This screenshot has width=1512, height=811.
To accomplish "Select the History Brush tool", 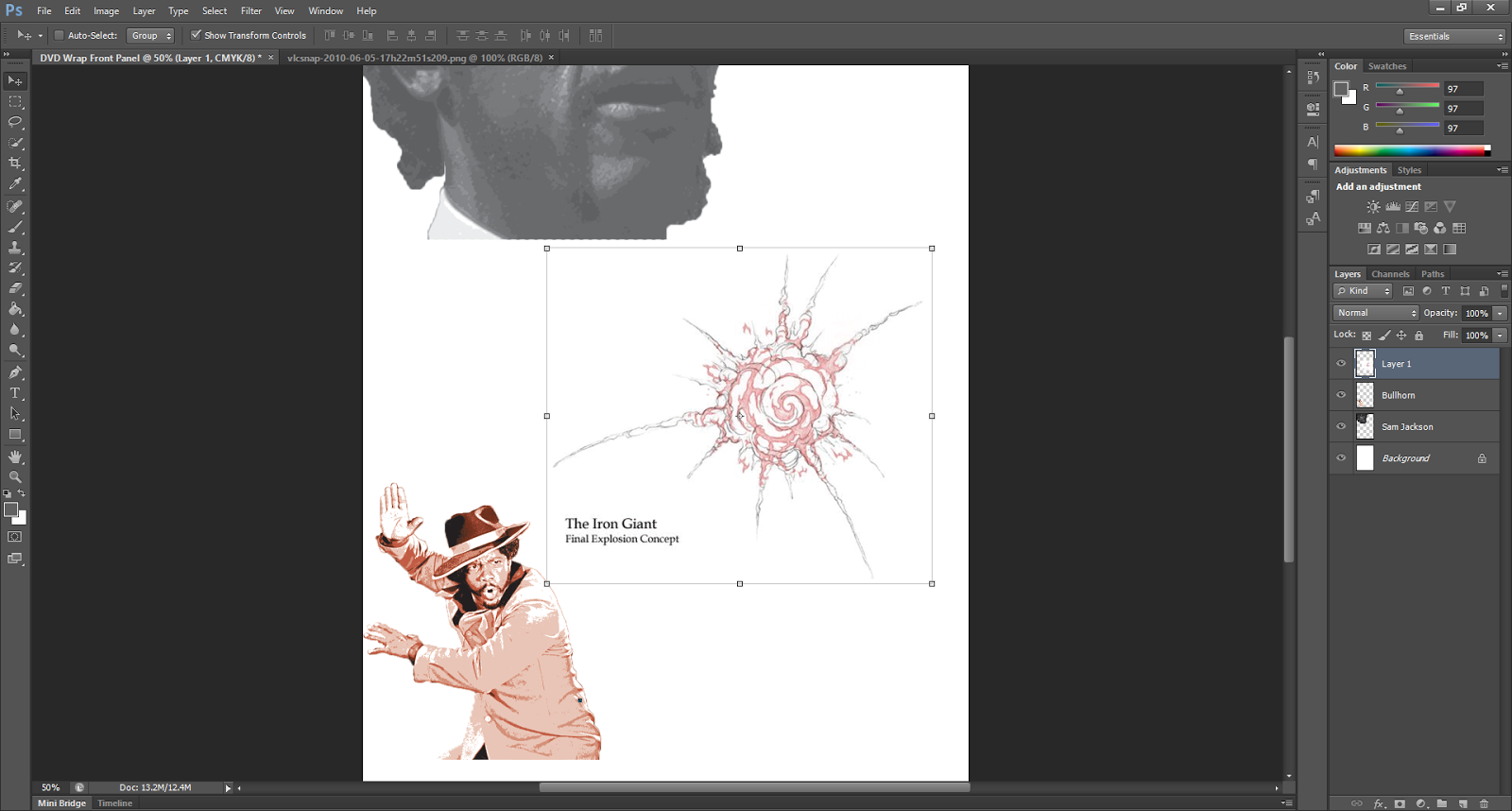I will tap(15, 267).
